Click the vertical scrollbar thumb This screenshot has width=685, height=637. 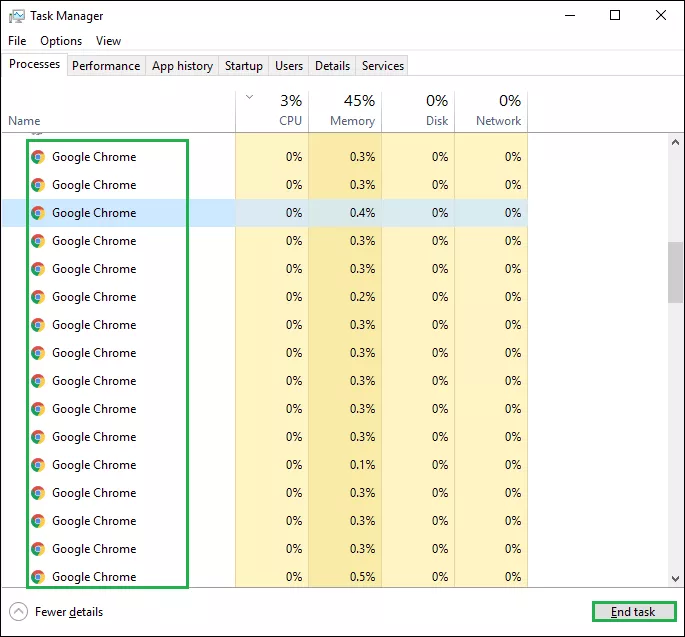(675, 272)
